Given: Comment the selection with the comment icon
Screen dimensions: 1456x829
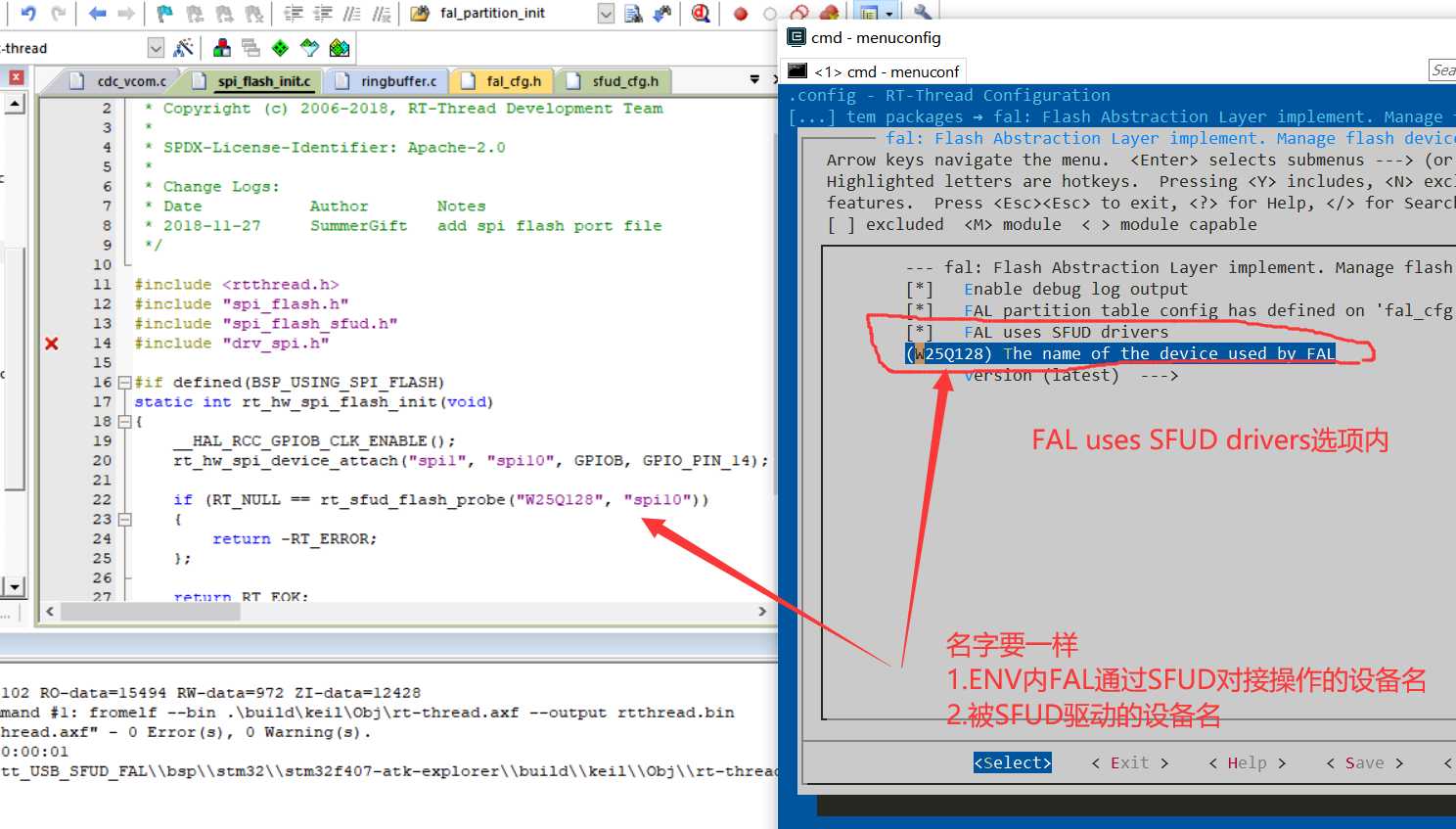Looking at the screenshot, I should pos(352,13).
